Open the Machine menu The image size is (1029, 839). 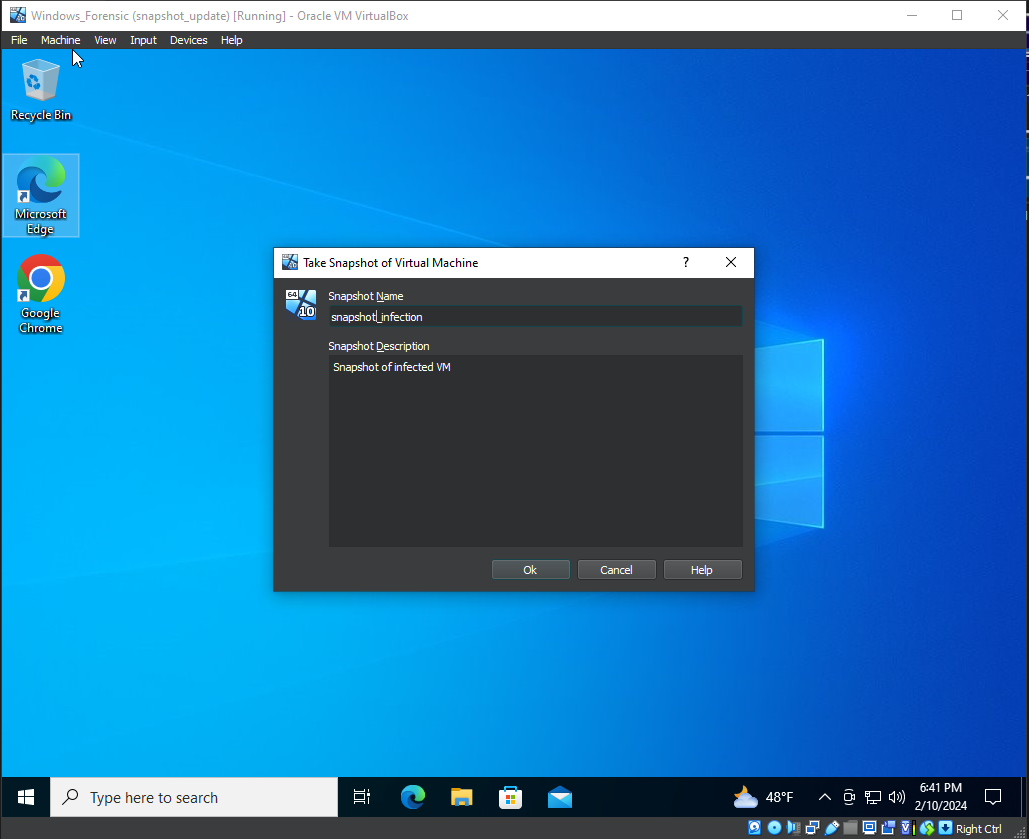(60, 40)
